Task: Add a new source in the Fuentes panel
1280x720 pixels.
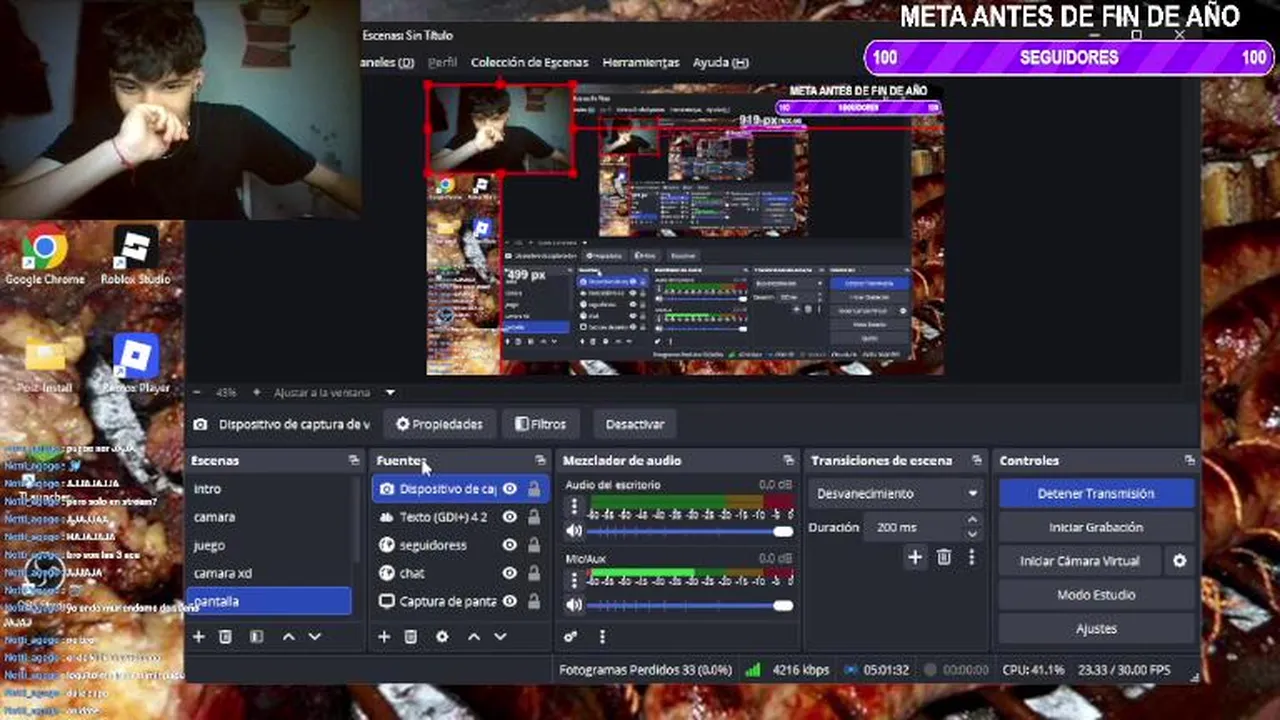Action: [384, 636]
